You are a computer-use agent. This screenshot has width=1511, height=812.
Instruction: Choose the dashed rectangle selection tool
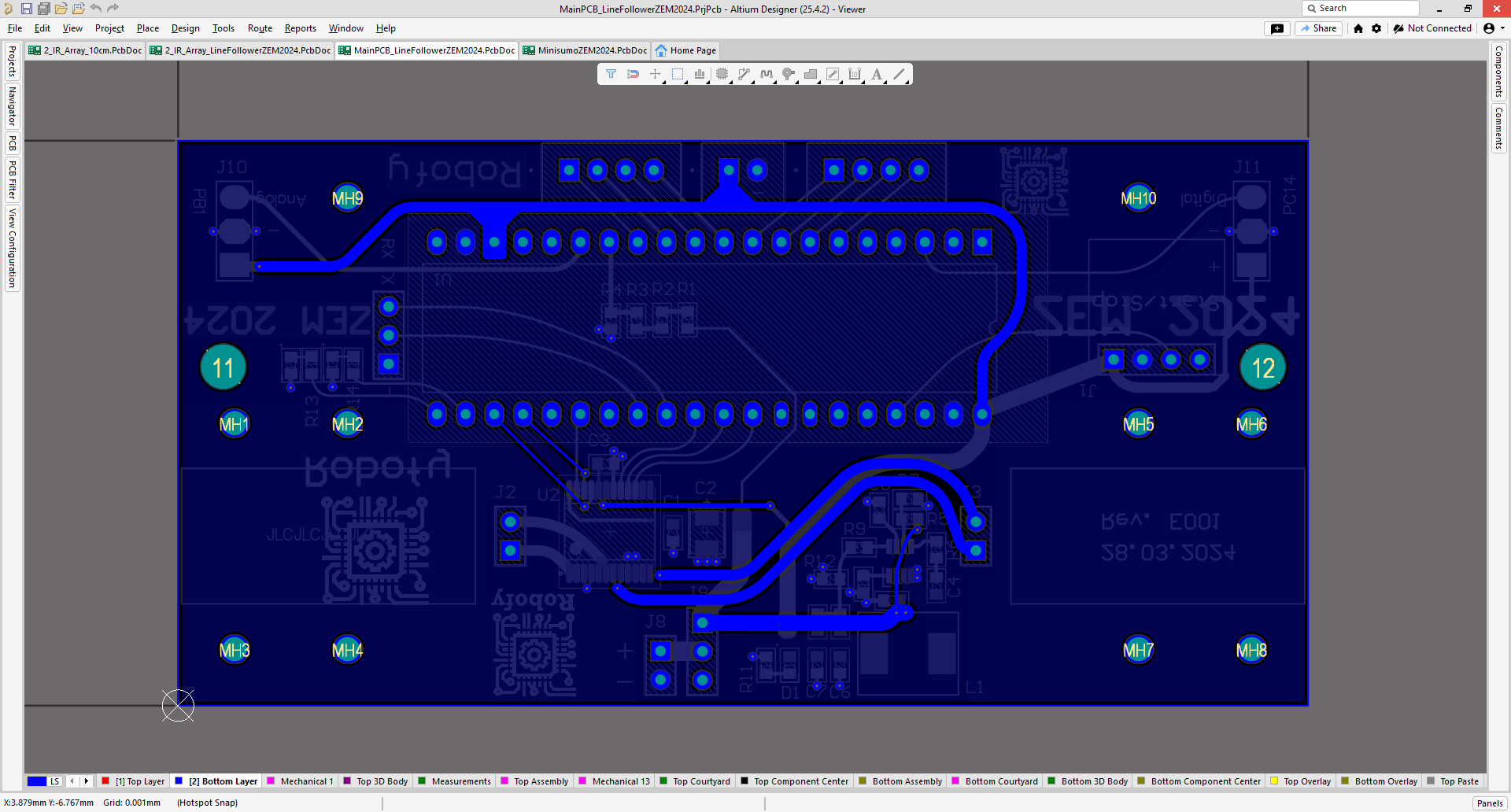coord(678,74)
